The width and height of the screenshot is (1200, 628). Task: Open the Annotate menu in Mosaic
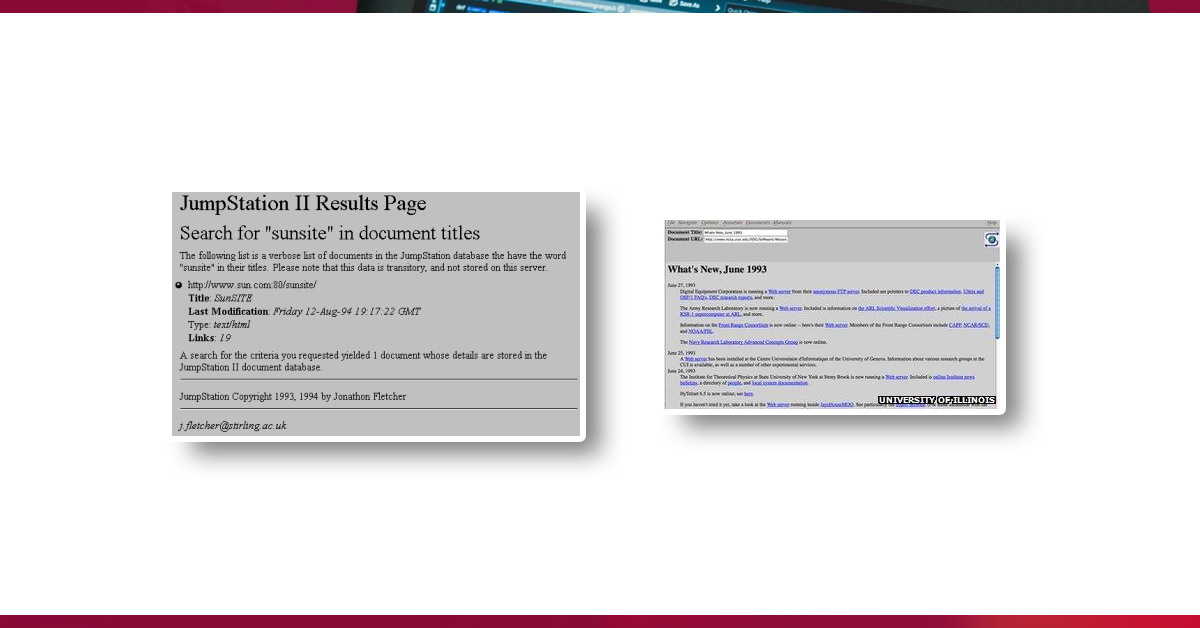click(x=732, y=223)
